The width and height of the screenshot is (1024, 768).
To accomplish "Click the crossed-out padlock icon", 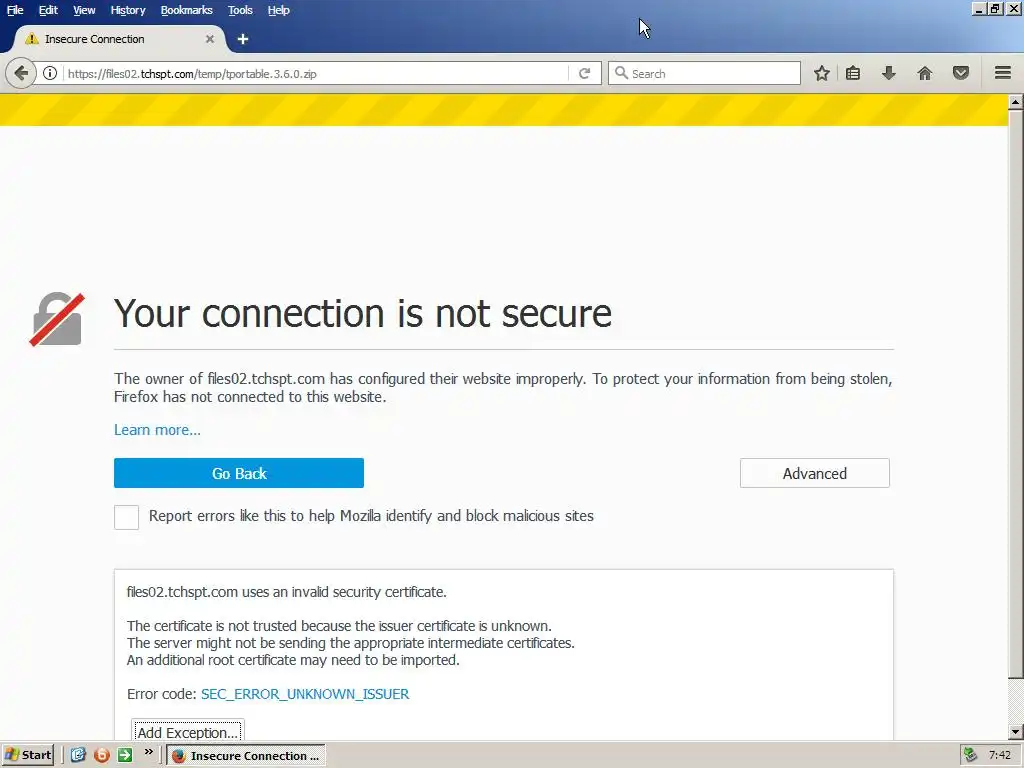I will pos(57,319).
